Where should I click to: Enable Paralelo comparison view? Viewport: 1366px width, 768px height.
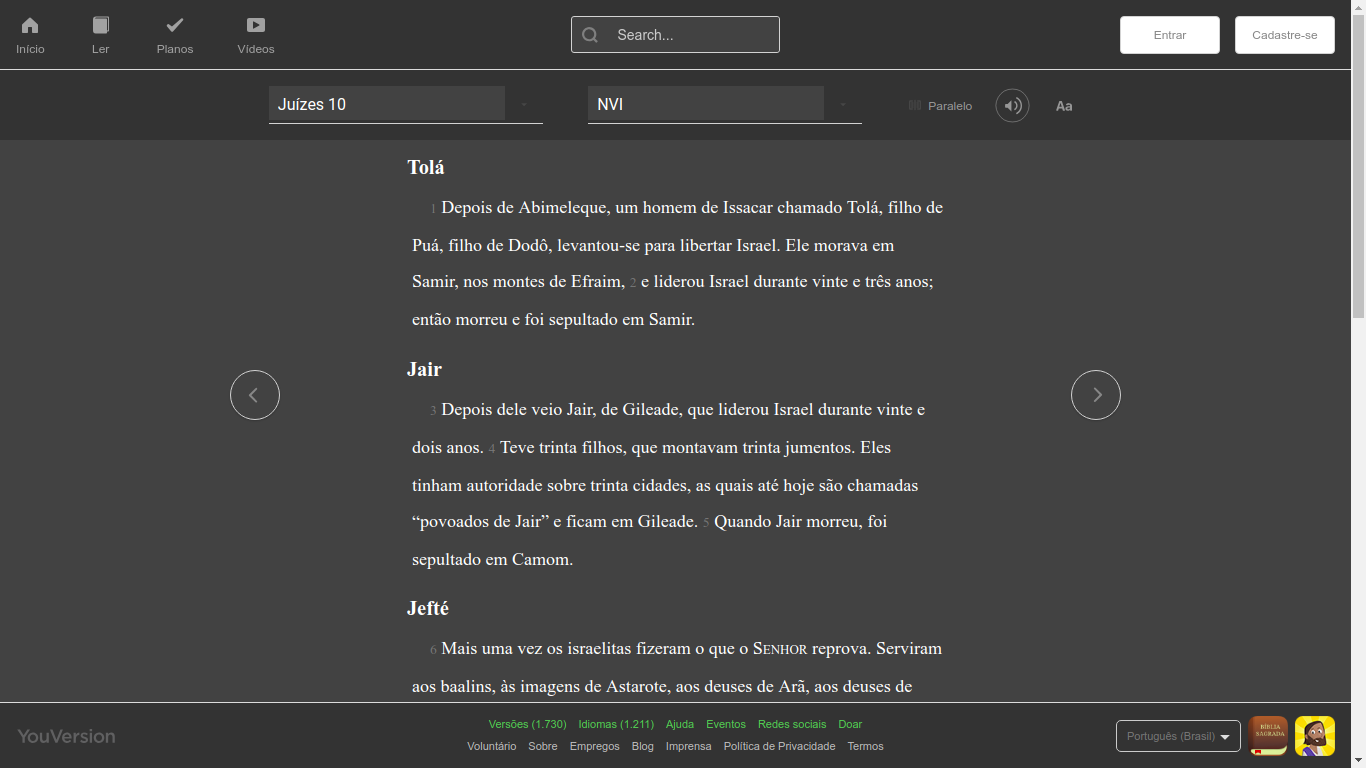point(940,105)
